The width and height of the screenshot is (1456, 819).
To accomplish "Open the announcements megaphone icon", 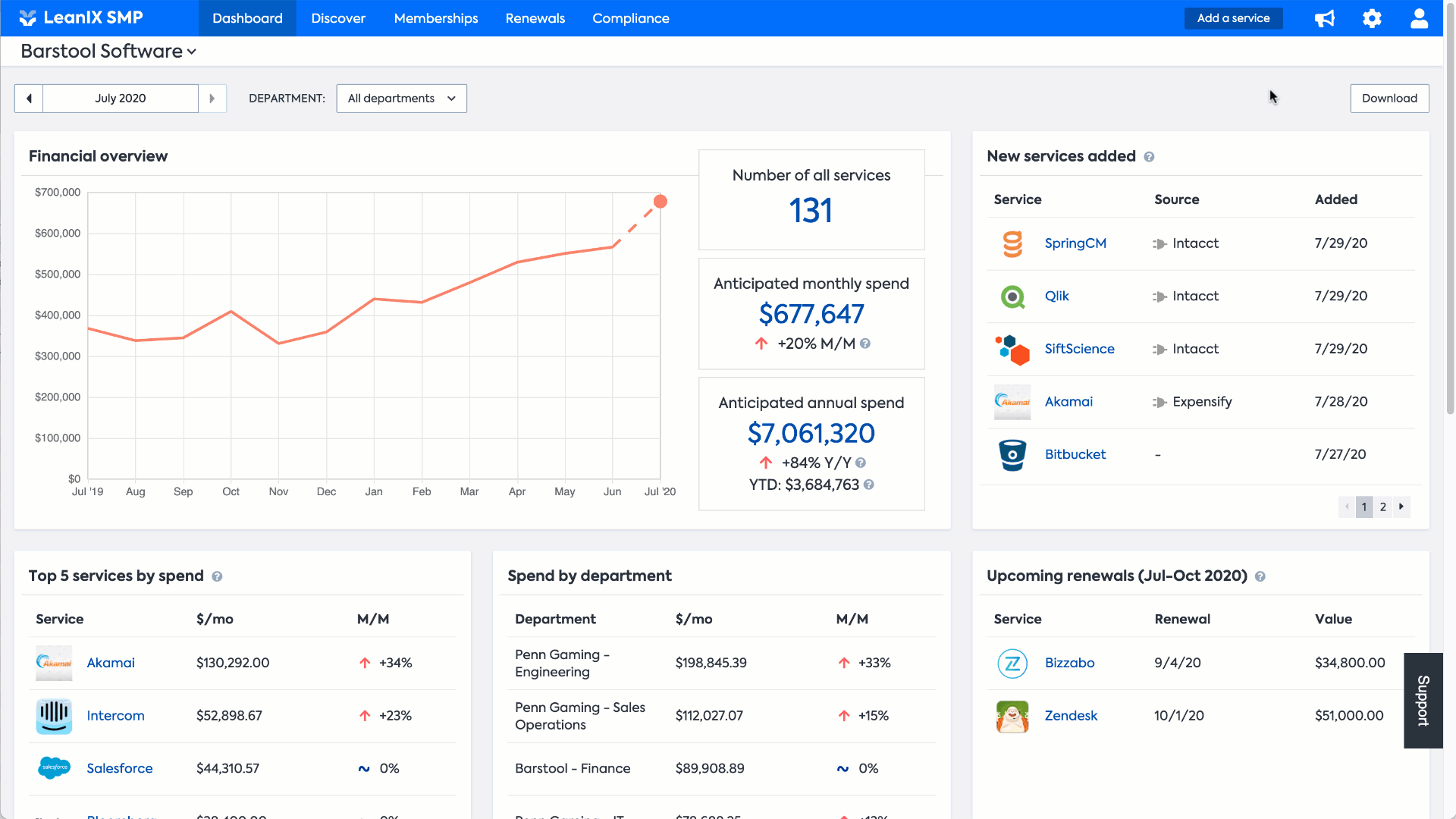I will pos(1325,18).
